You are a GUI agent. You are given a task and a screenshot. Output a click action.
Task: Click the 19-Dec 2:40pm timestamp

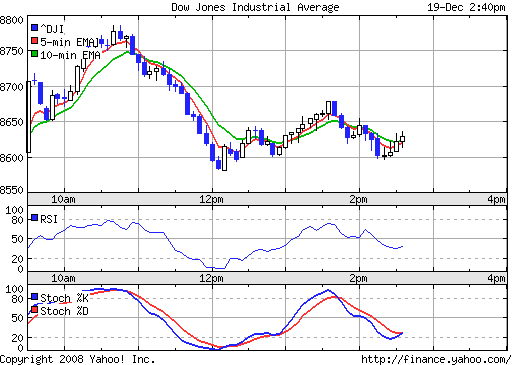coord(466,7)
